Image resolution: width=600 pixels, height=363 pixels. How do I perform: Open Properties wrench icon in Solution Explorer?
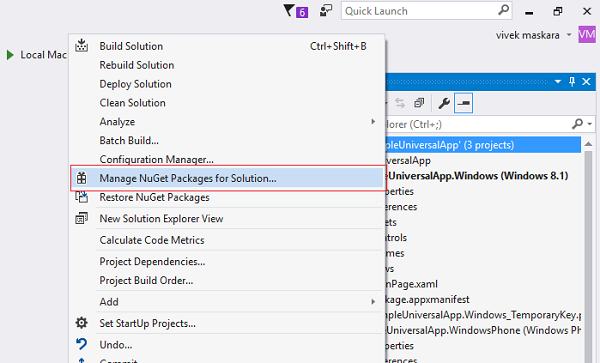click(444, 103)
